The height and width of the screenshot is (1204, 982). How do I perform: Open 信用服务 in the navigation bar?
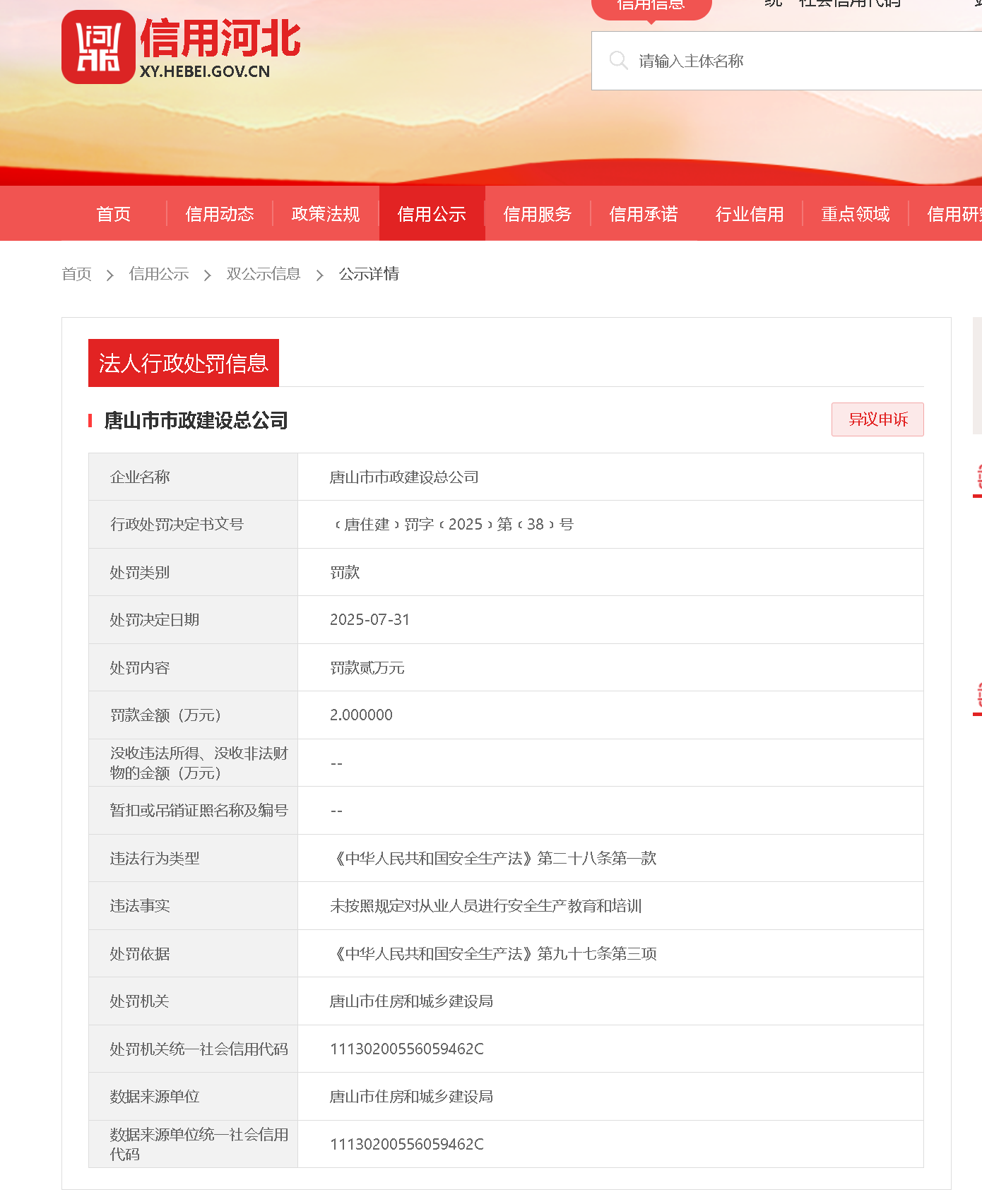538,214
